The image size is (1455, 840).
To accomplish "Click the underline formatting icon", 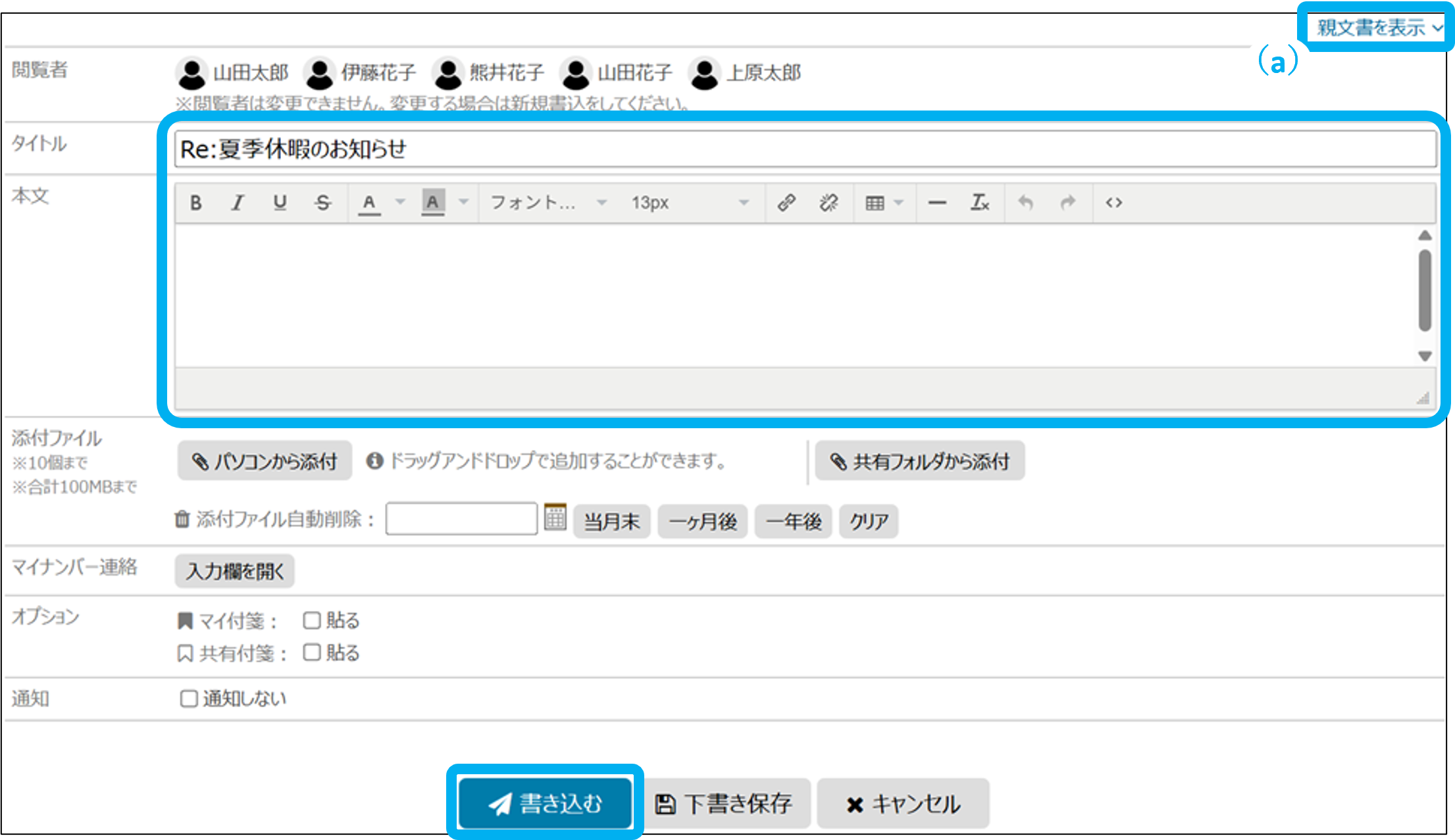I will 280,203.
